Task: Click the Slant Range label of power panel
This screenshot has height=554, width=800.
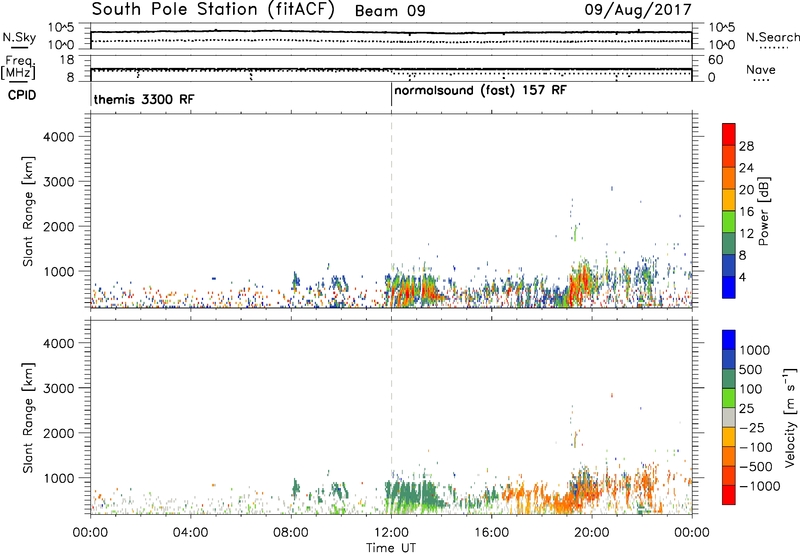Action: click(x=28, y=211)
